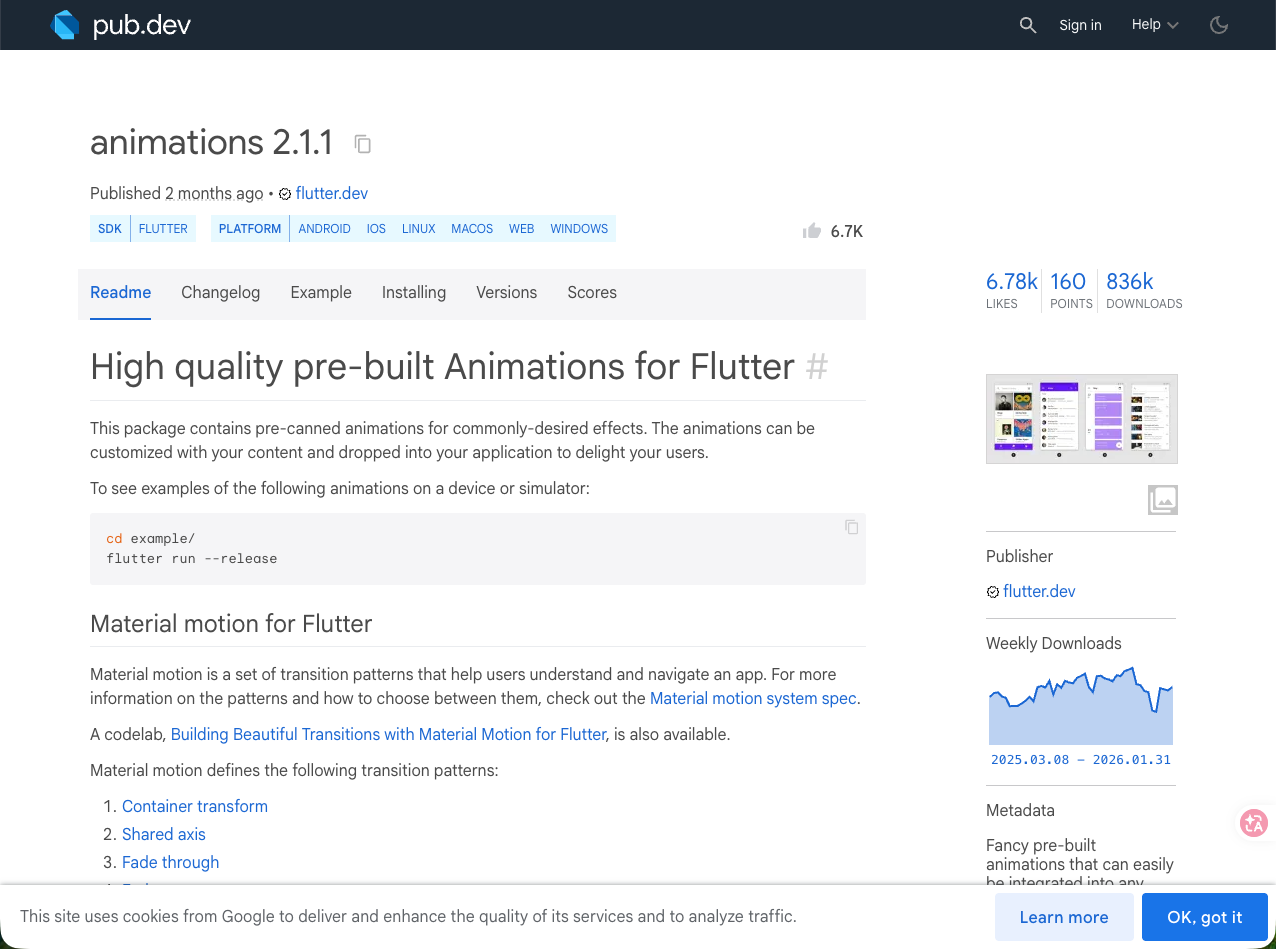Open the flutter.dev link near publish date
This screenshot has width=1276, height=949.
tap(332, 193)
